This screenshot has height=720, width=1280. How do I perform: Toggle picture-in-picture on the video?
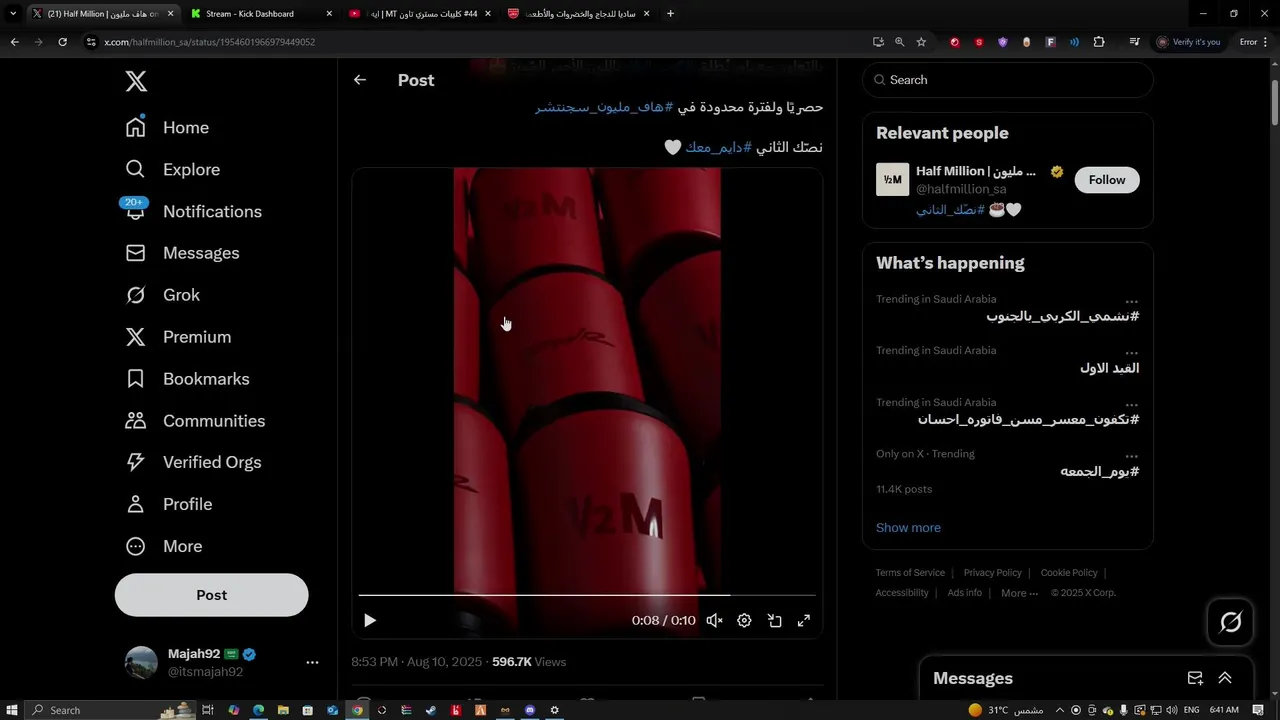tap(774, 621)
